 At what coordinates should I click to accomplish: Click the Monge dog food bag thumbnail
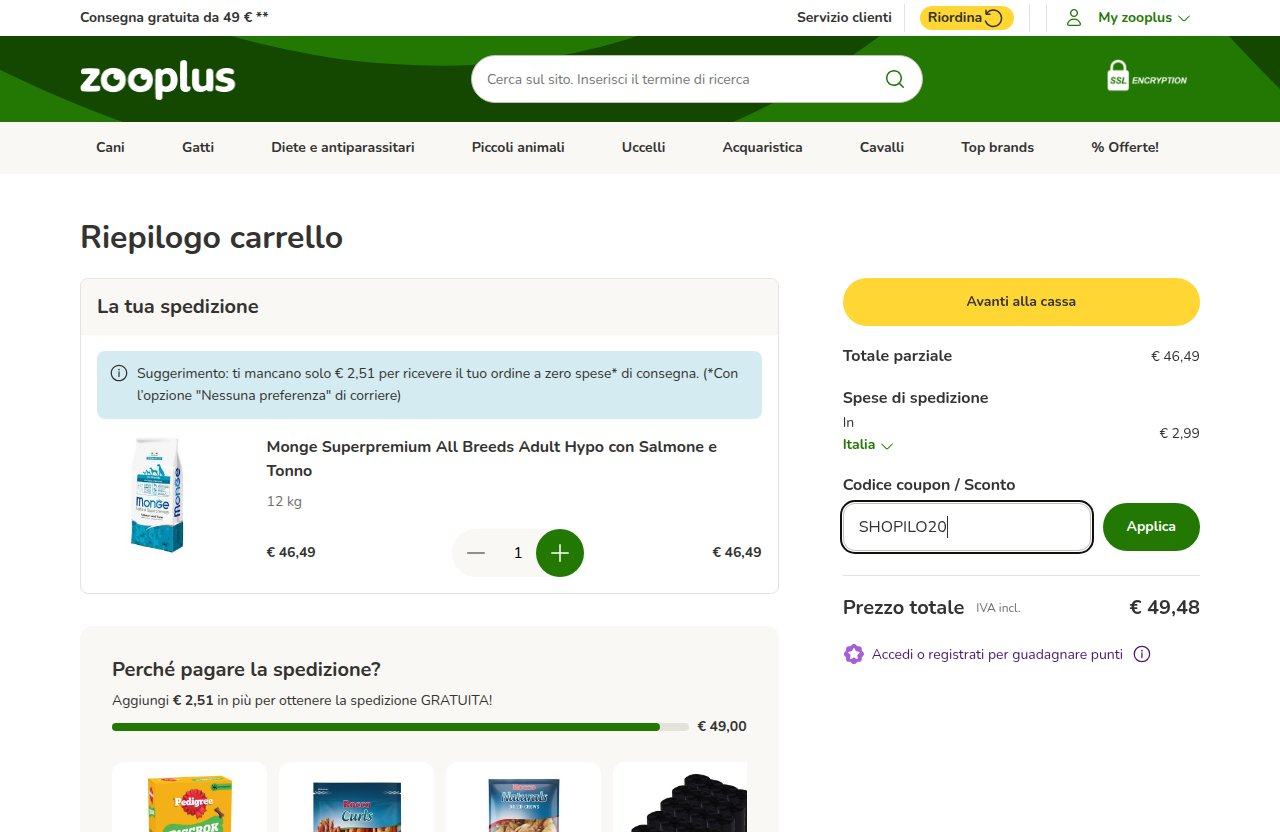(157, 495)
